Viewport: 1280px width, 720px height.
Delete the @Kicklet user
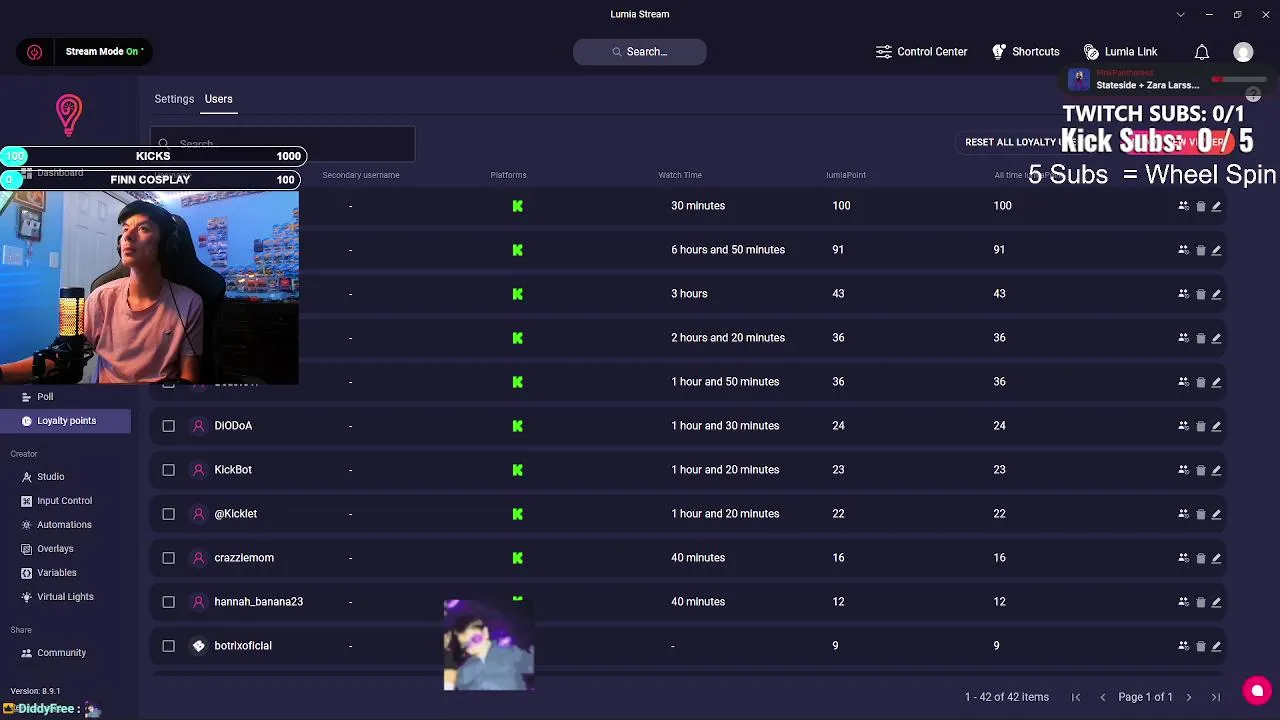pos(1200,514)
